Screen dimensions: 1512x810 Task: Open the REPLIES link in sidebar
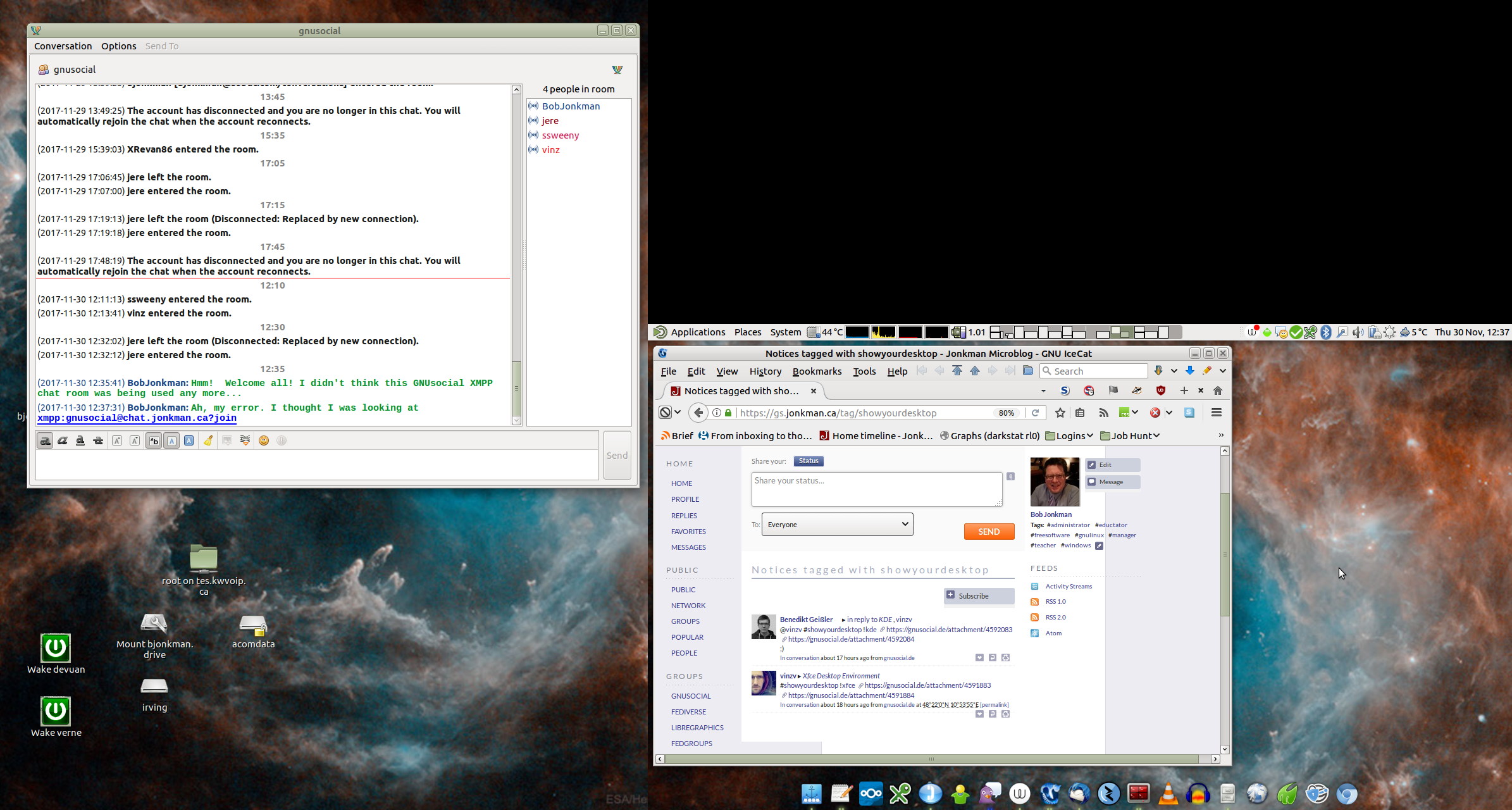click(684, 516)
